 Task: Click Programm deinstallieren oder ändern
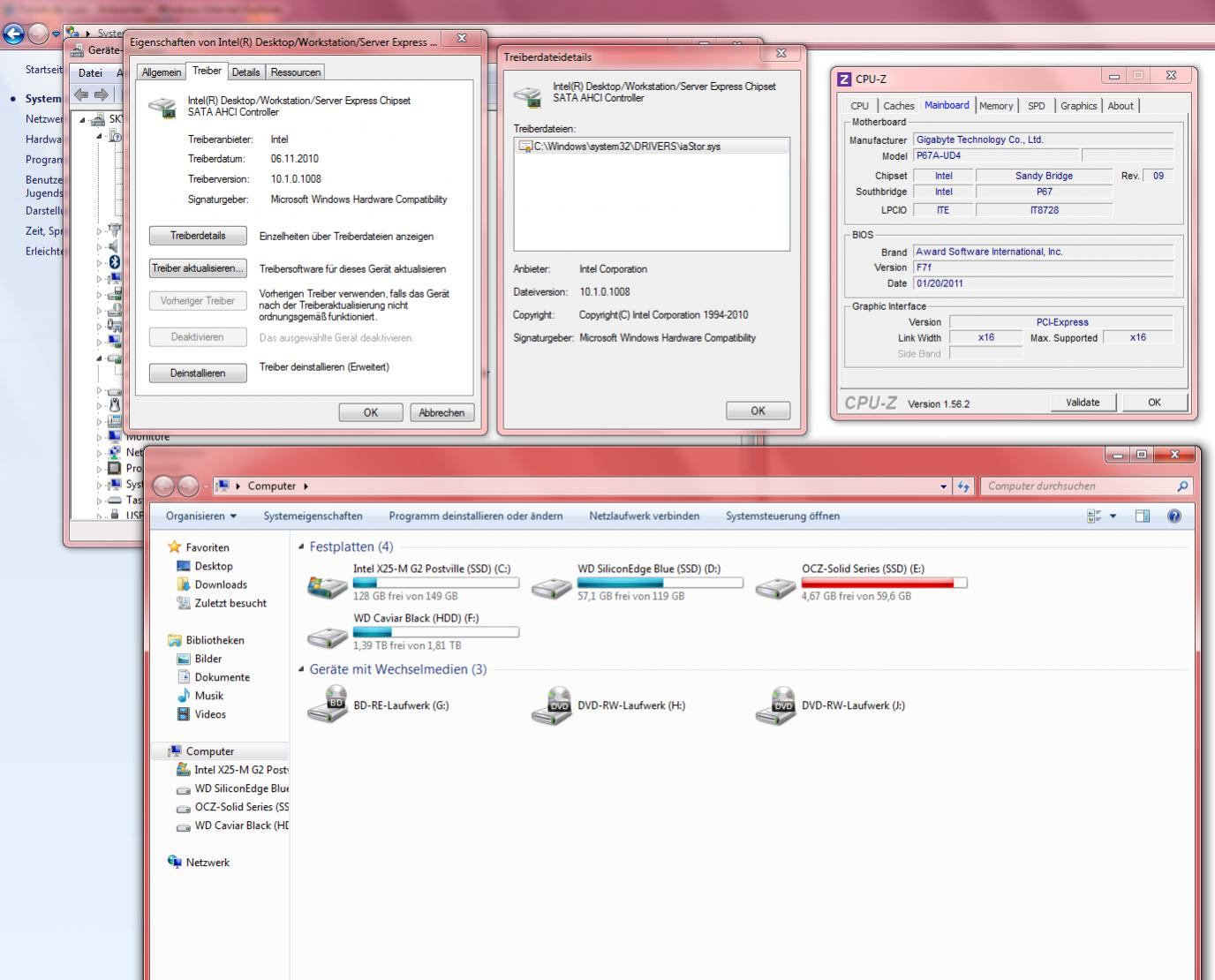click(x=476, y=516)
